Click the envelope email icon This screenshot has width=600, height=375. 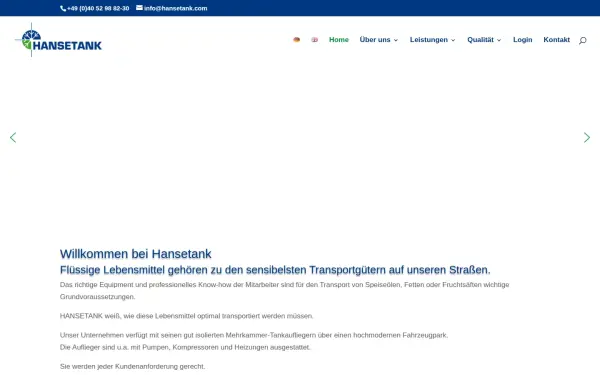(139, 8)
